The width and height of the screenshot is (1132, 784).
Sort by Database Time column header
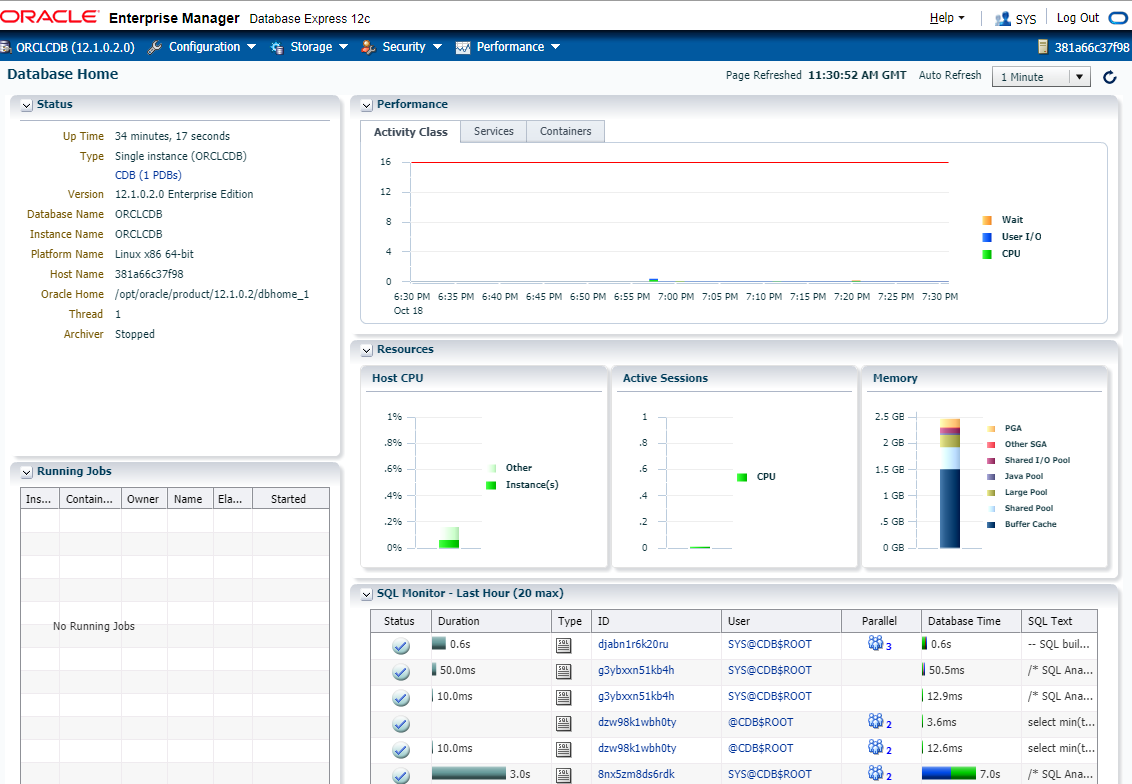pyautogui.click(x=972, y=621)
